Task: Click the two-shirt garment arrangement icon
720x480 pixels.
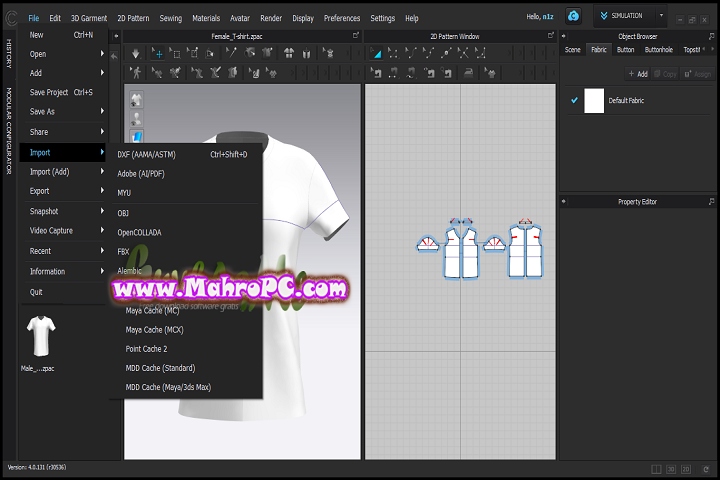Action: tap(289, 54)
